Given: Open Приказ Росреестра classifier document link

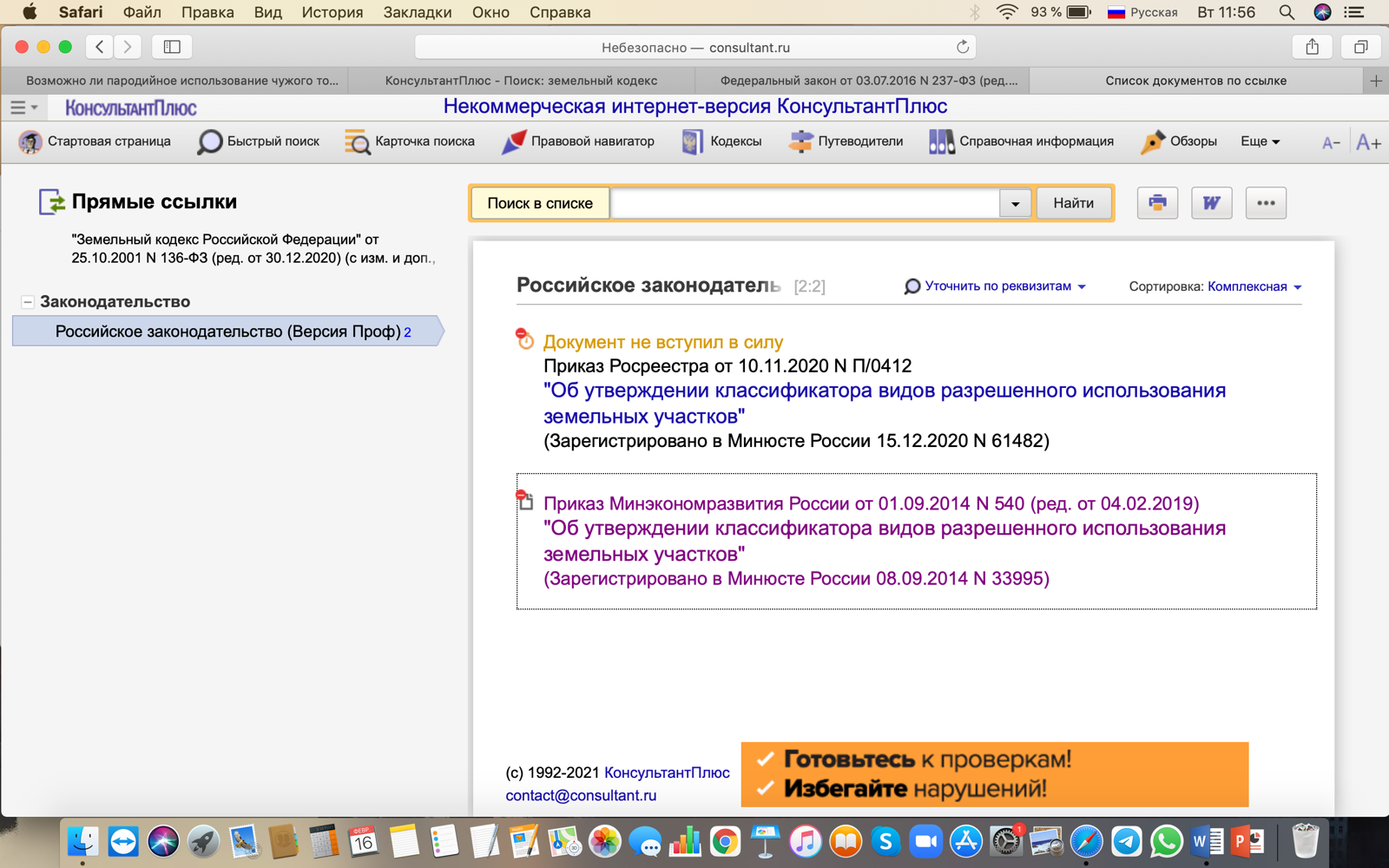Looking at the screenshot, I should (x=885, y=404).
